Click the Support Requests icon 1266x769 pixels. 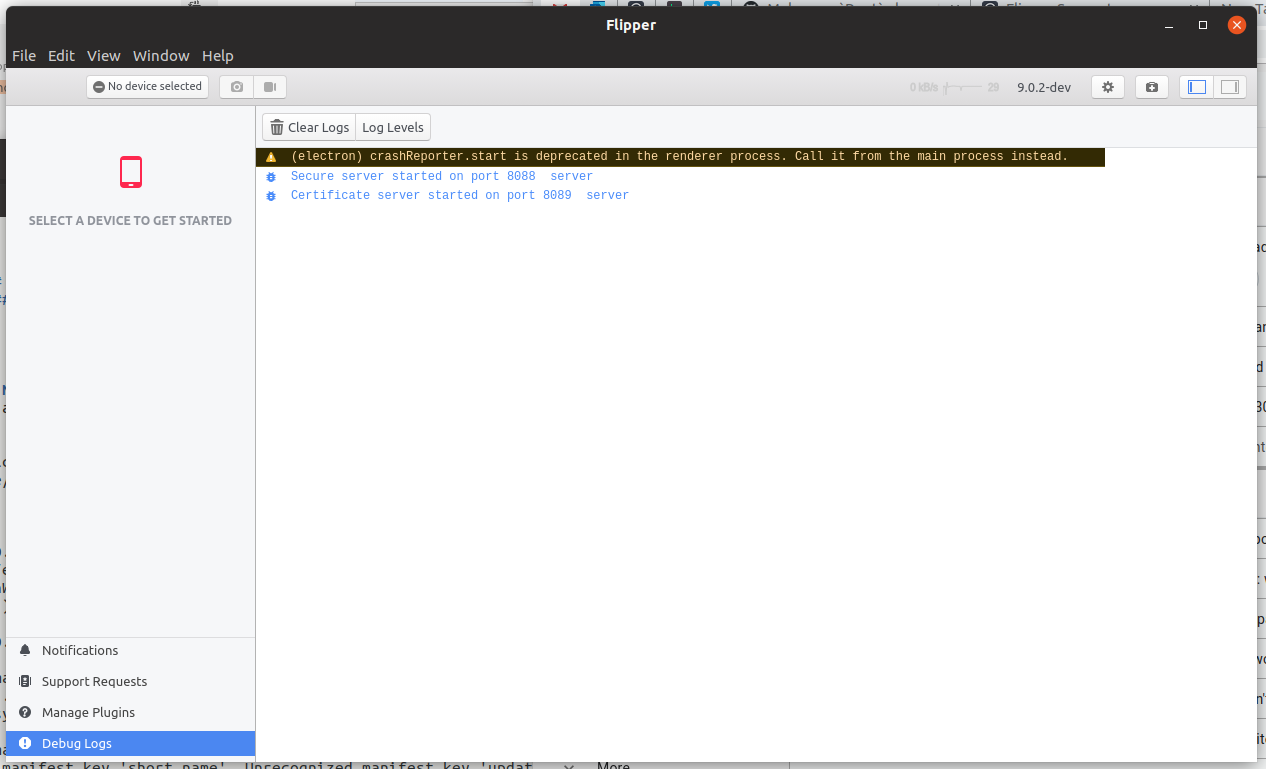pos(25,681)
